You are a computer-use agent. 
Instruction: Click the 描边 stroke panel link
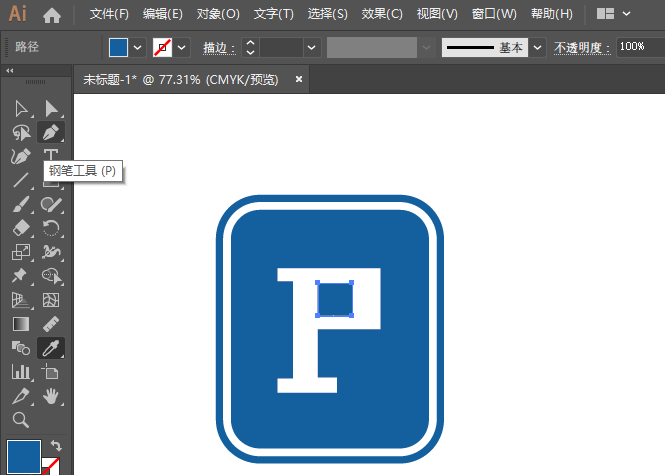(x=217, y=48)
